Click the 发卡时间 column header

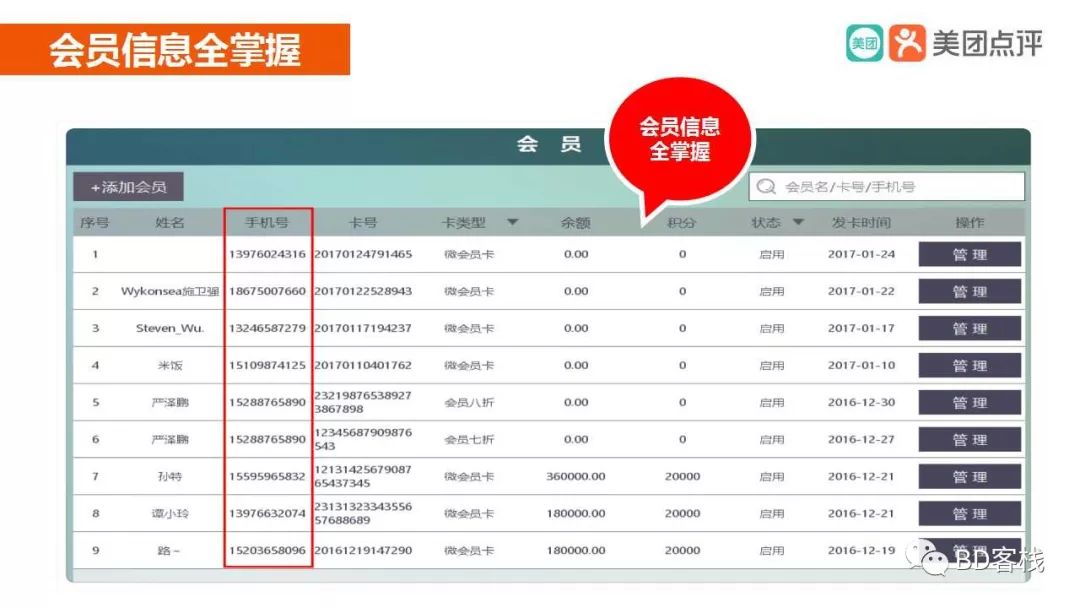860,223
